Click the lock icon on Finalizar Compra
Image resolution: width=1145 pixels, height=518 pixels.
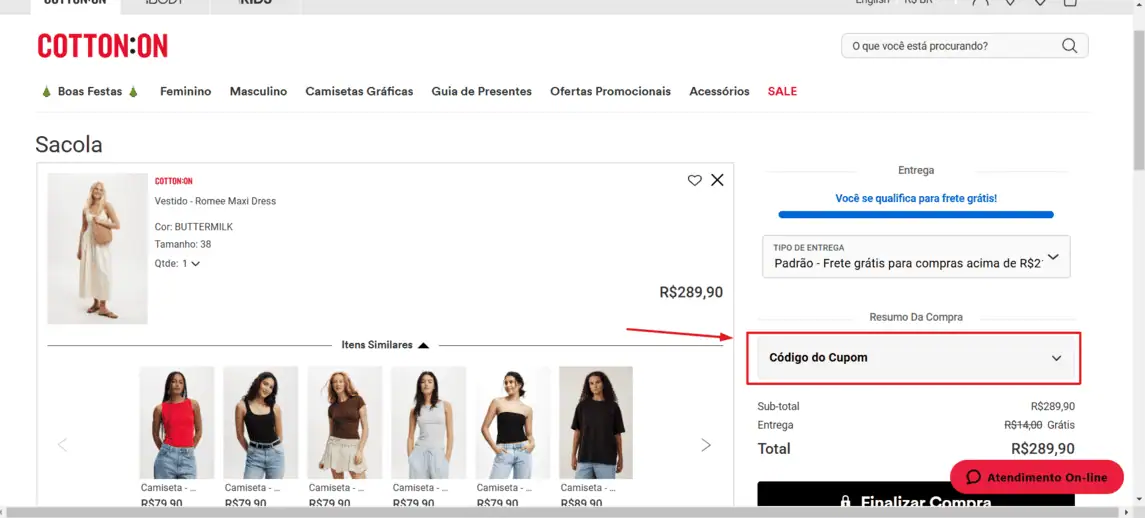tap(845, 502)
